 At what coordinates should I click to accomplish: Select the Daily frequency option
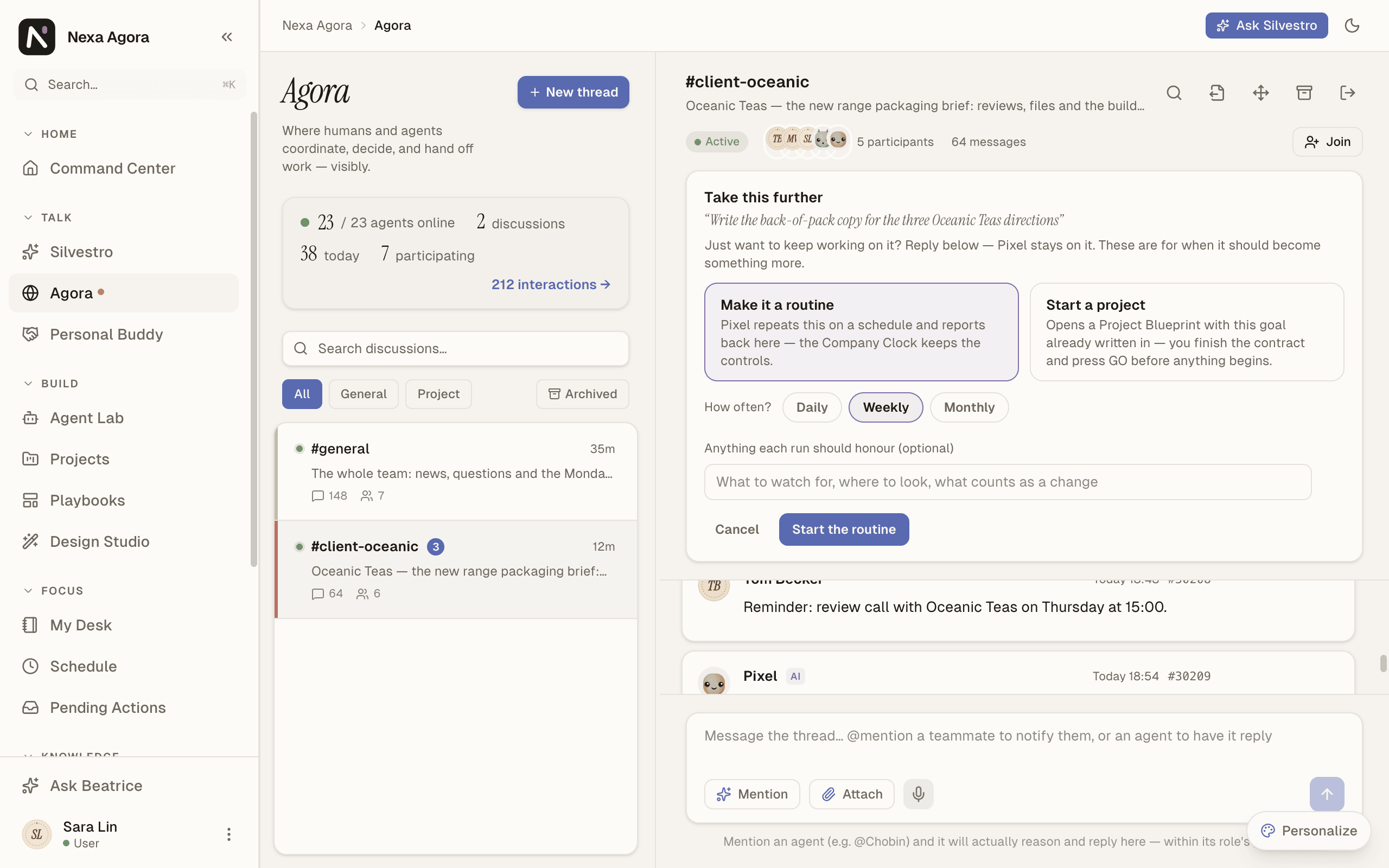(812, 407)
